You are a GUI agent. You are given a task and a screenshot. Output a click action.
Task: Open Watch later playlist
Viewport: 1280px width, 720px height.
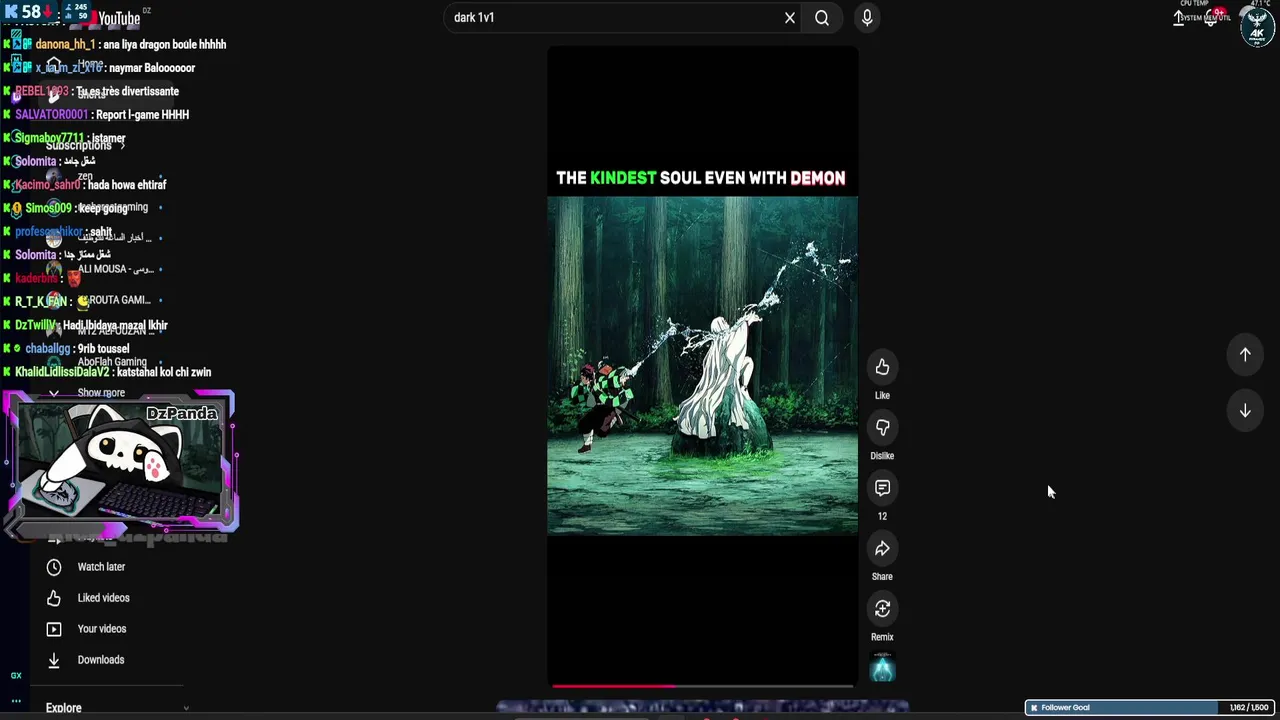click(x=101, y=567)
